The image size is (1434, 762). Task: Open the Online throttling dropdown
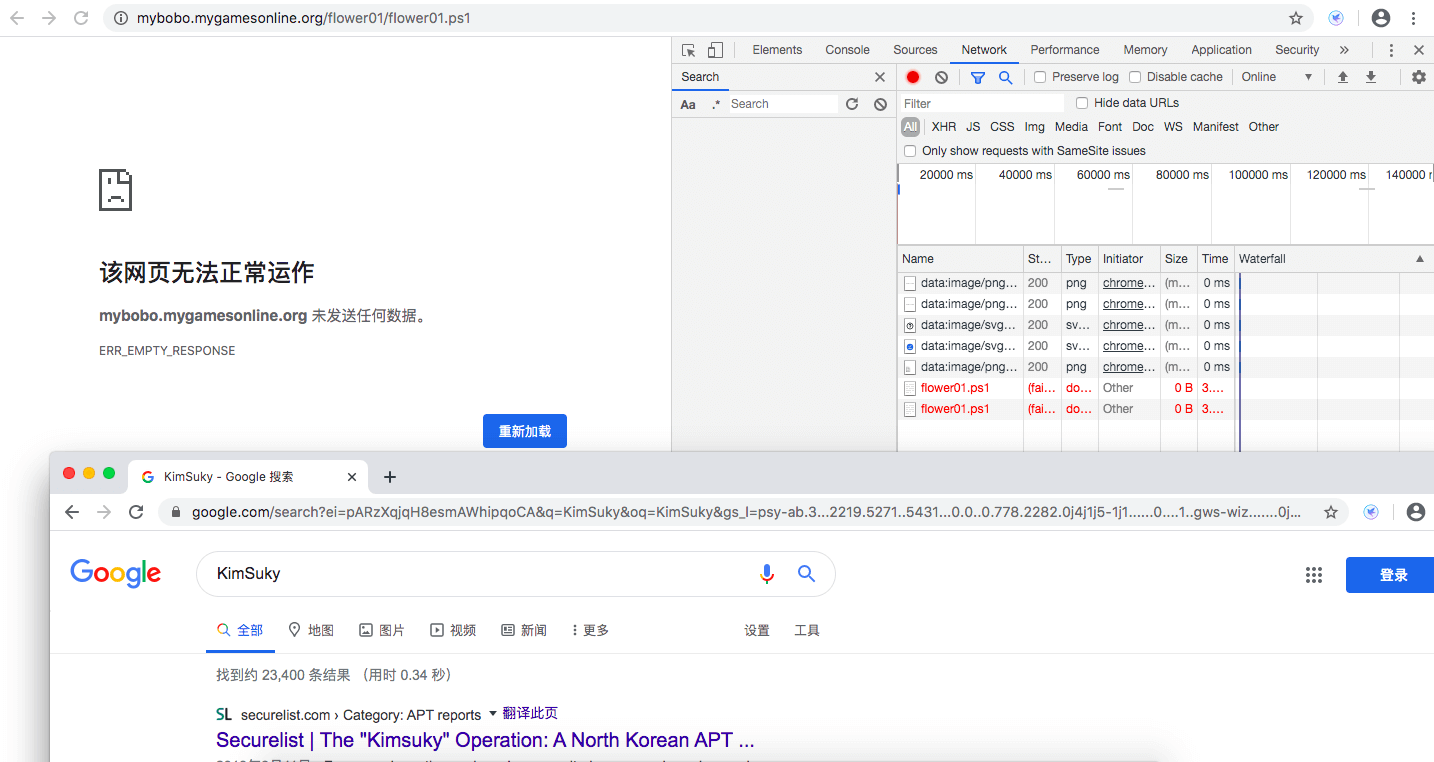1277,77
